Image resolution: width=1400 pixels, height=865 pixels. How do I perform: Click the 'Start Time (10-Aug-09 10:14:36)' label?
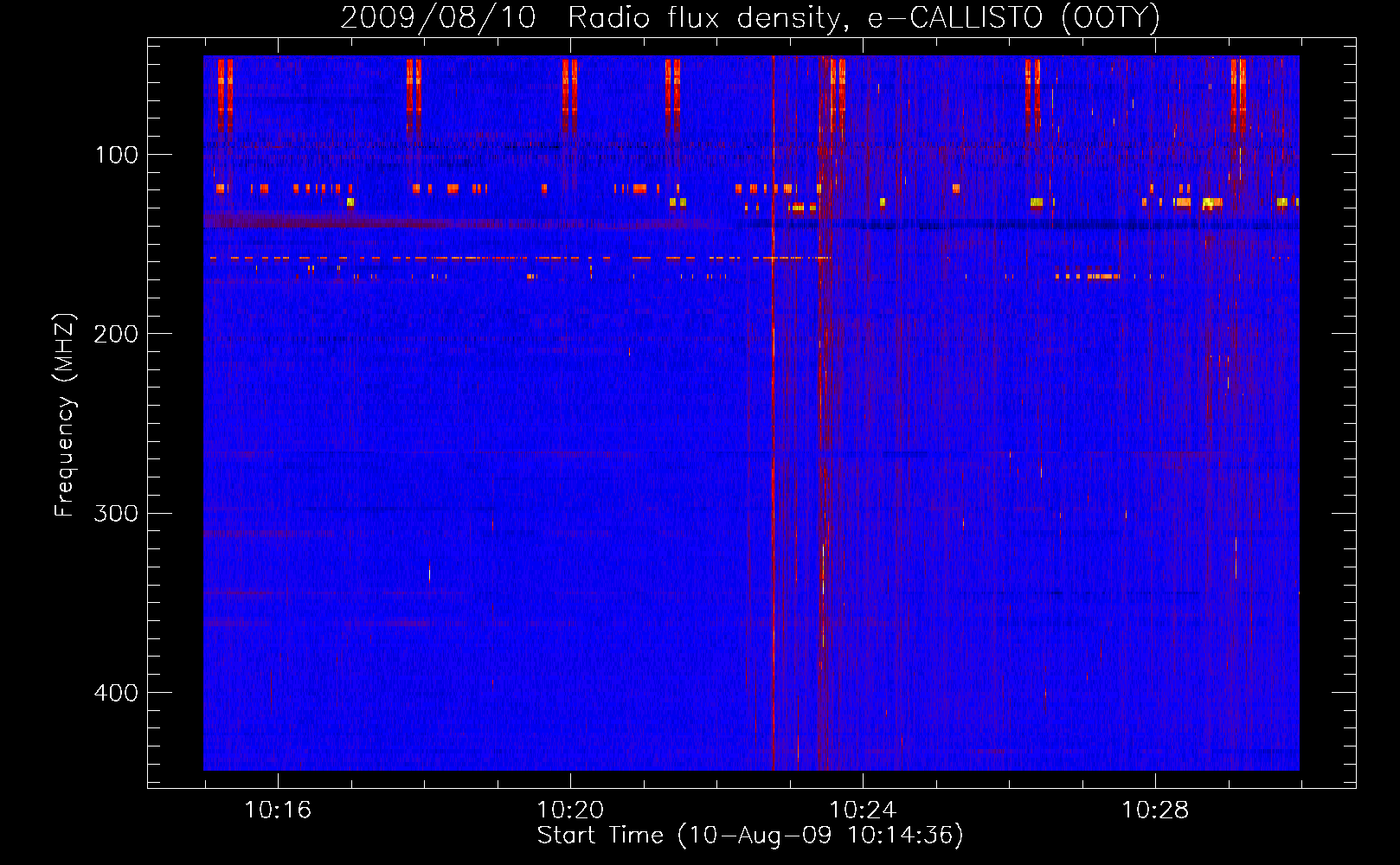tap(750, 836)
